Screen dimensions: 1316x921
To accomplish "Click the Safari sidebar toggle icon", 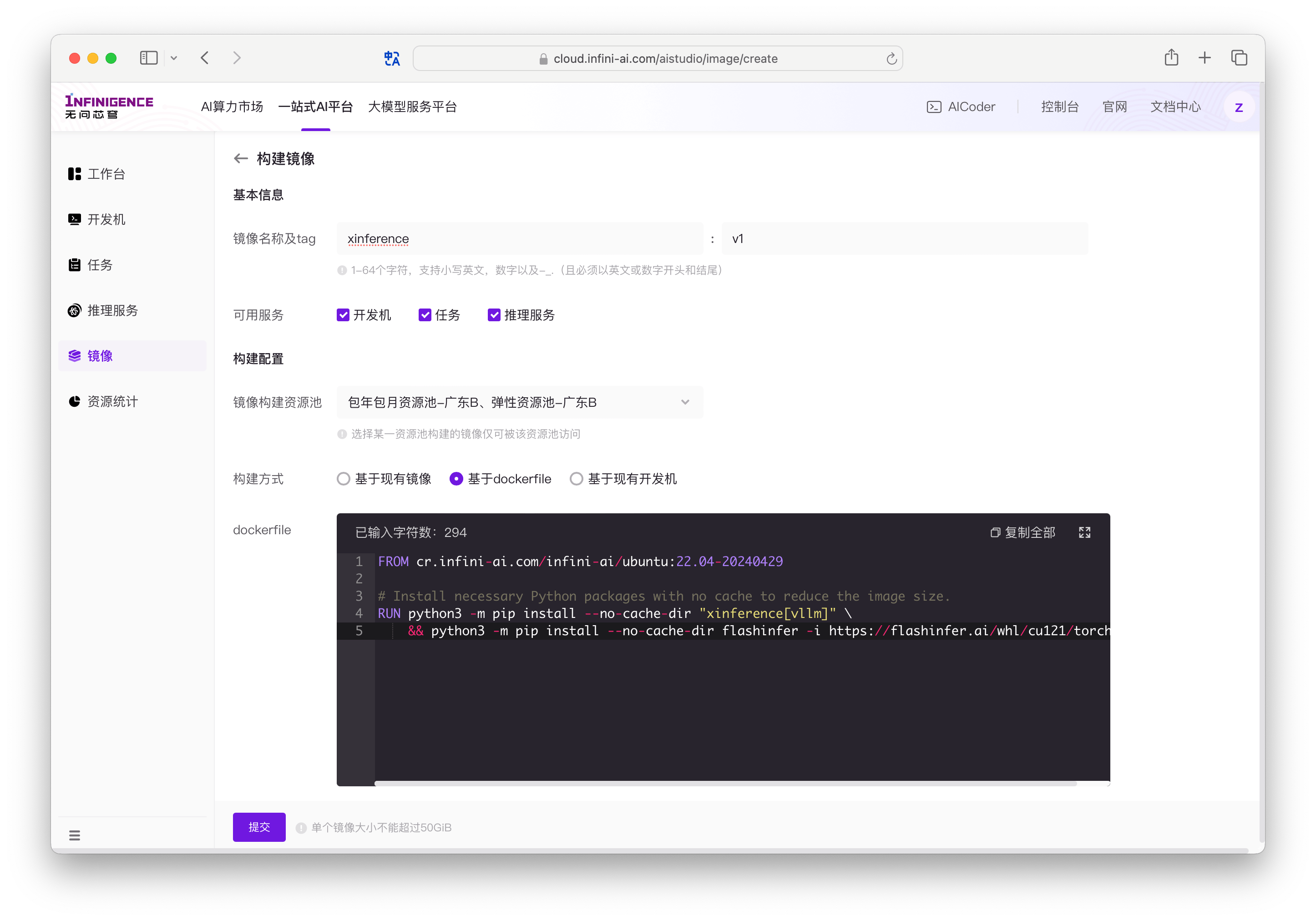I will point(148,58).
